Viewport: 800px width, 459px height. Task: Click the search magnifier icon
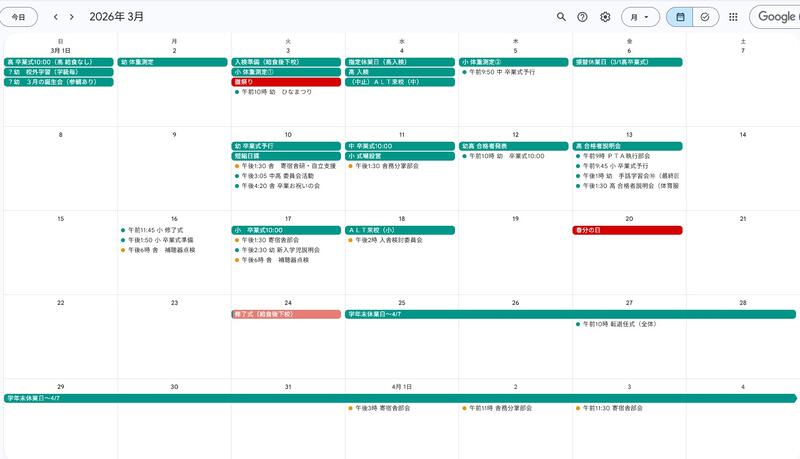pos(561,17)
